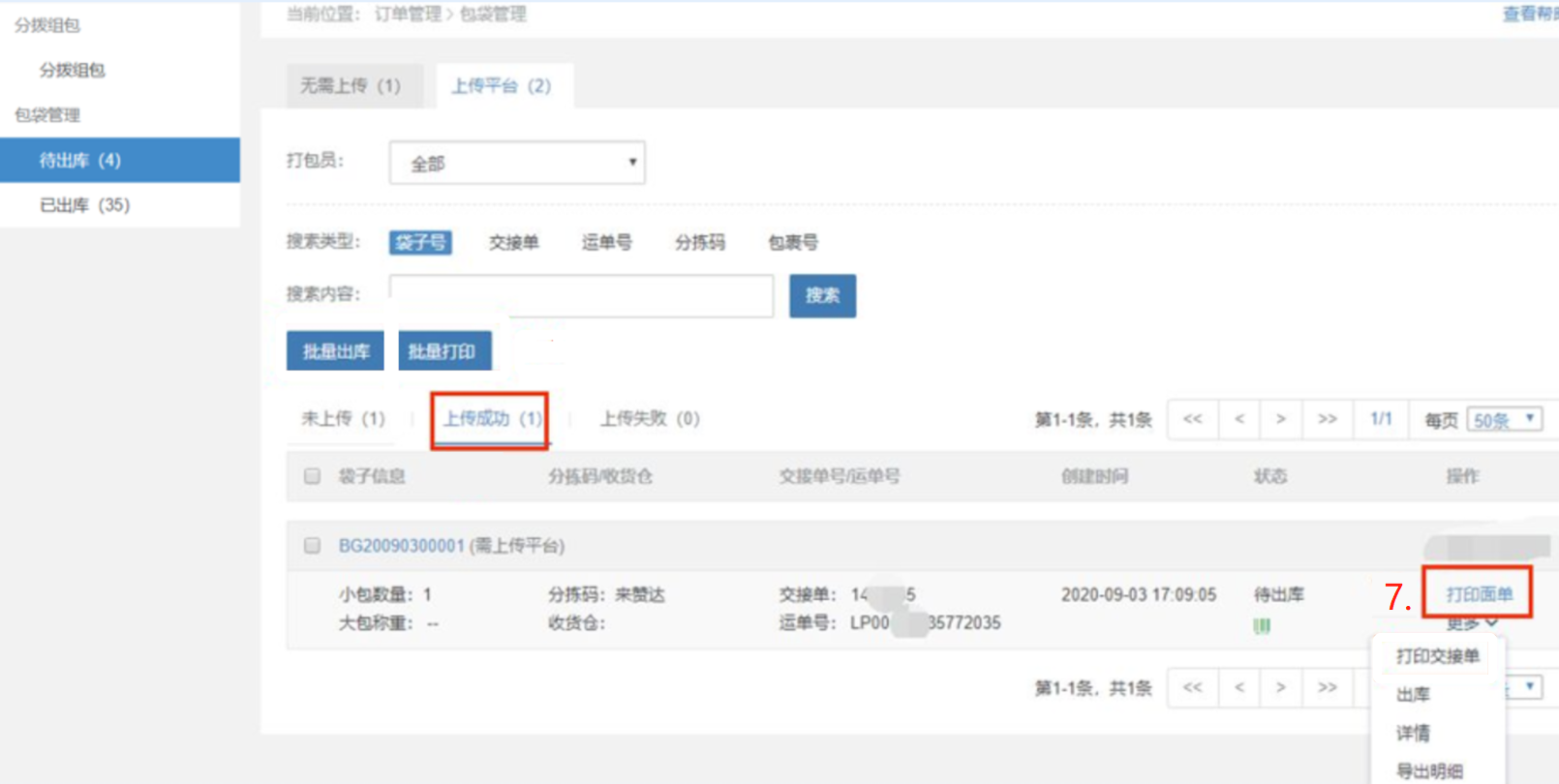Image resolution: width=1559 pixels, height=784 pixels.
Task: Click the green barcode icon under 待出库 status
Action: pyautogui.click(x=1261, y=626)
